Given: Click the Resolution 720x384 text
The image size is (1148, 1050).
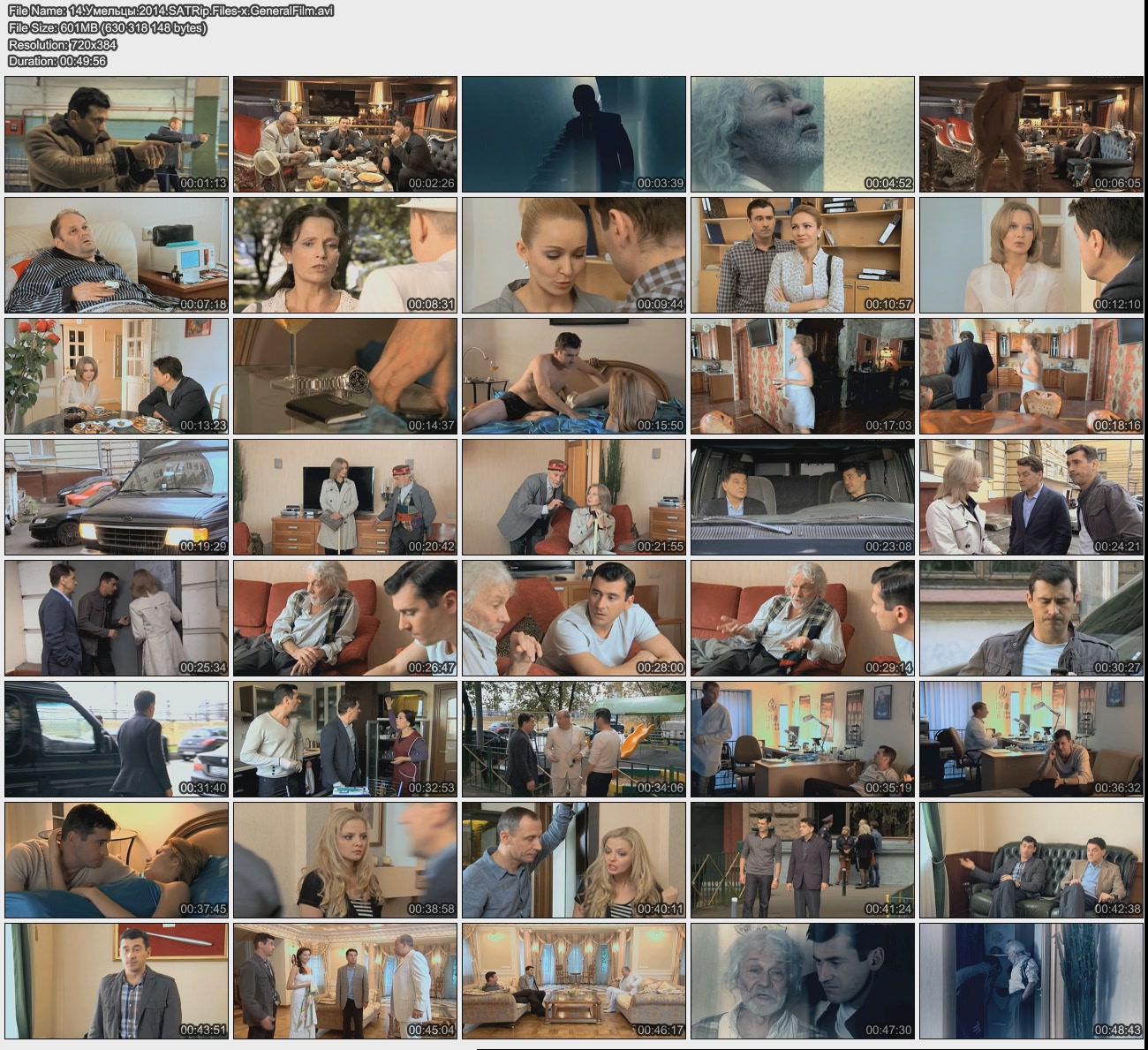Looking at the screenshot, I should [63, 44].
